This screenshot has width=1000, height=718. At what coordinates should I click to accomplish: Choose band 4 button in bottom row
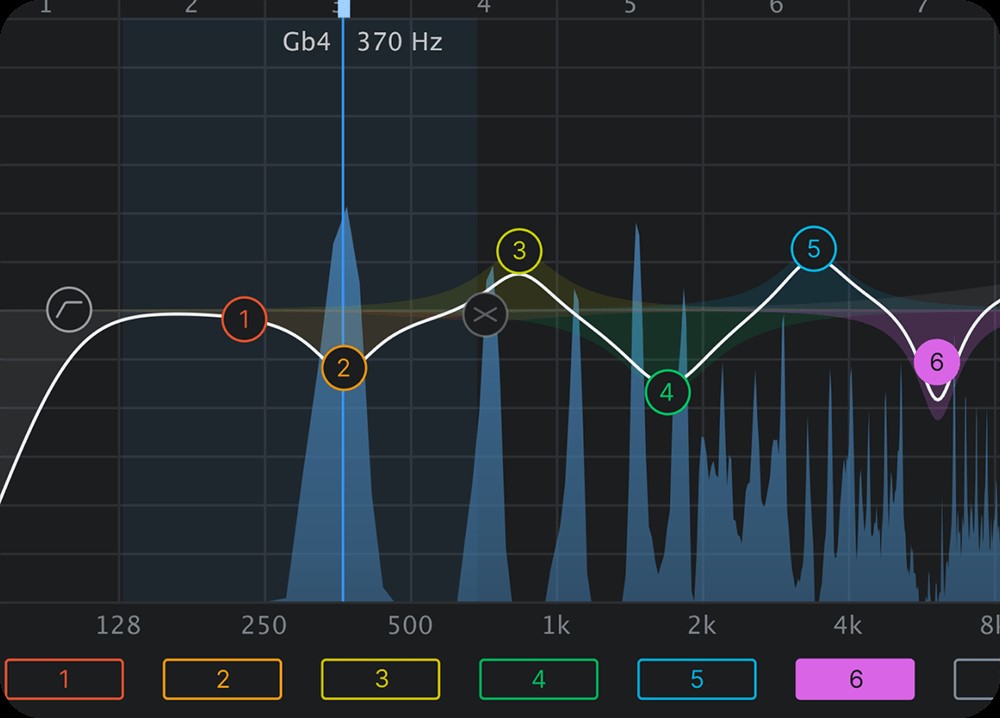click(x=539, y=679)
